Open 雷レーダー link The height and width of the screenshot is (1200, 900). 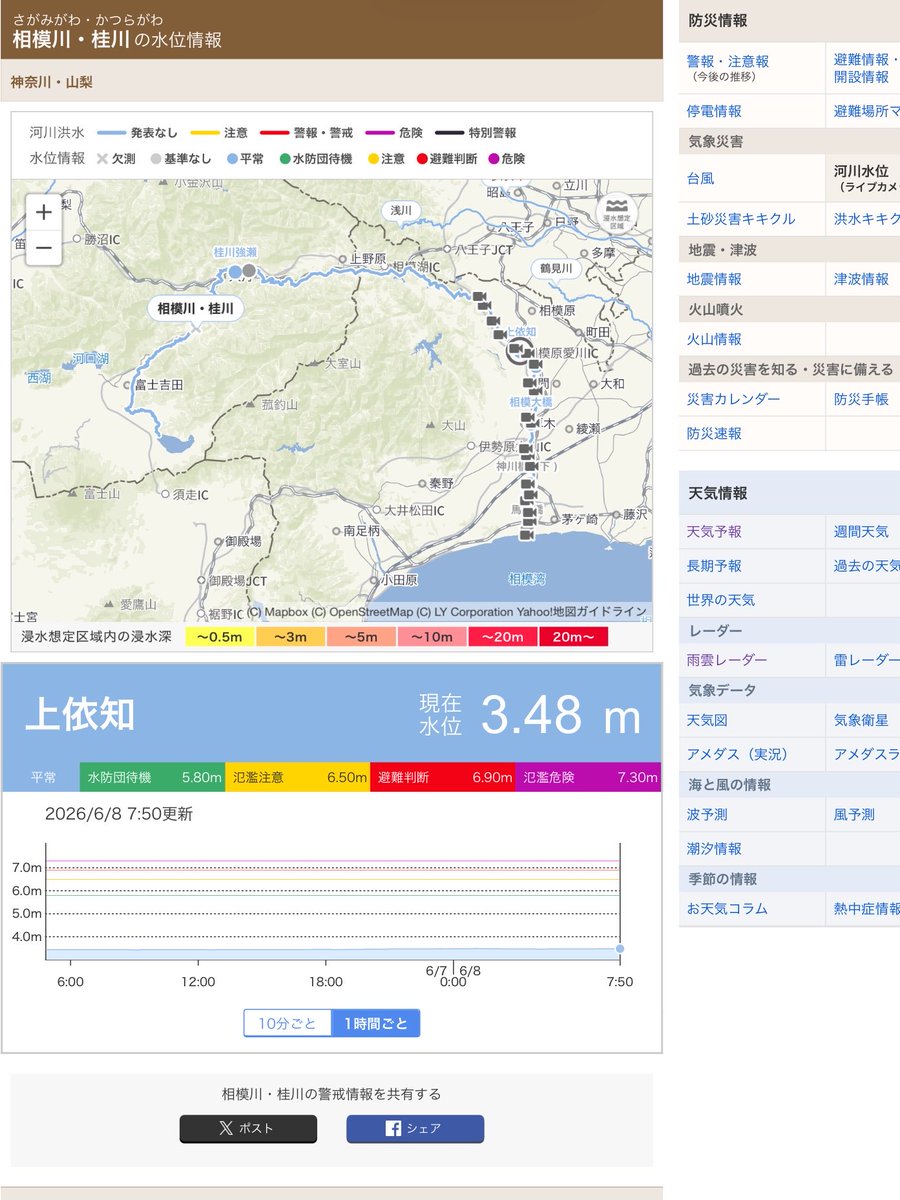(x=866, y=659)
